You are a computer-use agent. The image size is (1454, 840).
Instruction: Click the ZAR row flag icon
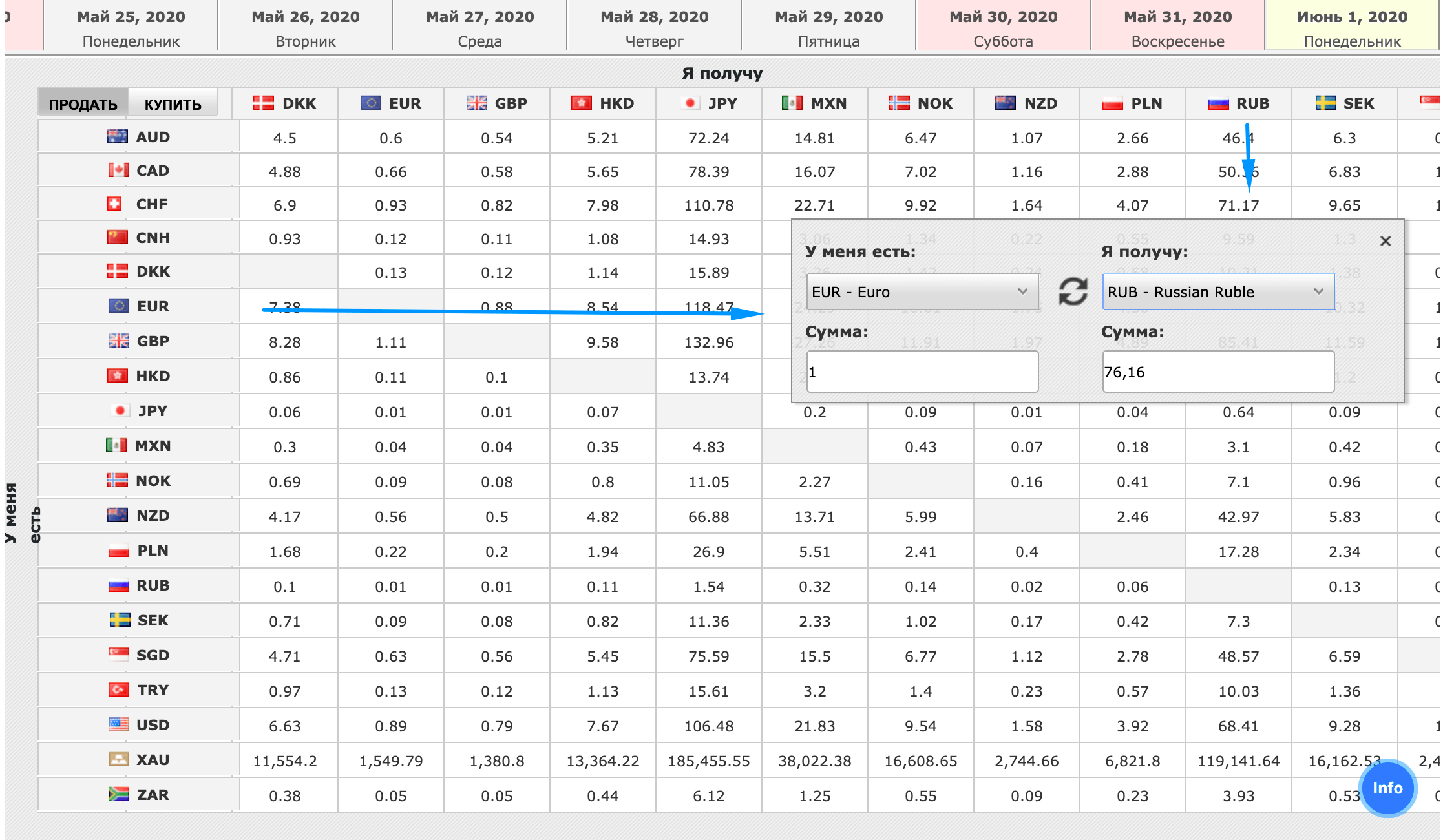[x=118, y=794]
